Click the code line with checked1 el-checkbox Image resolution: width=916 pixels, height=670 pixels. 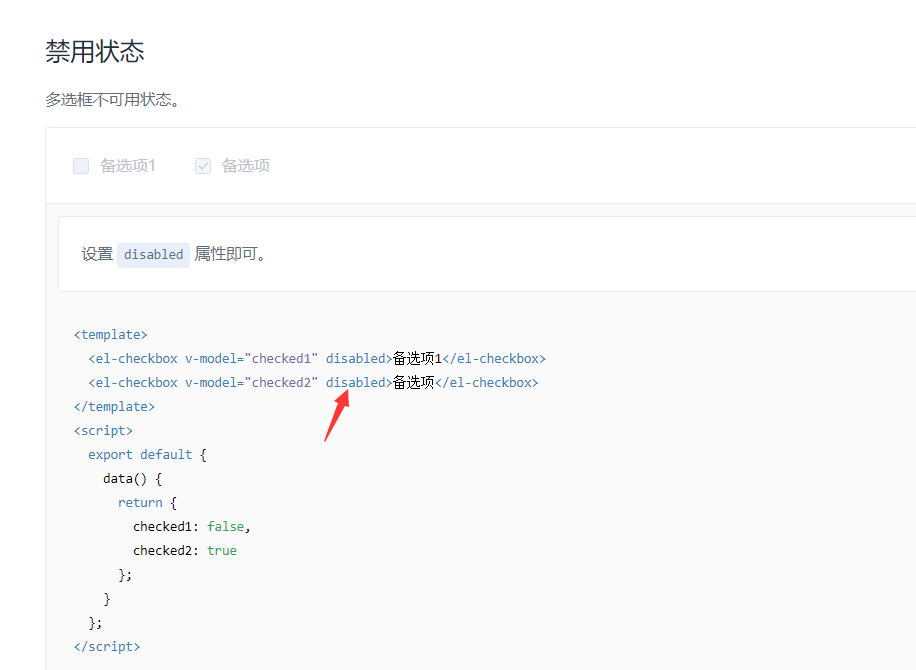click(x=317, y=359)
